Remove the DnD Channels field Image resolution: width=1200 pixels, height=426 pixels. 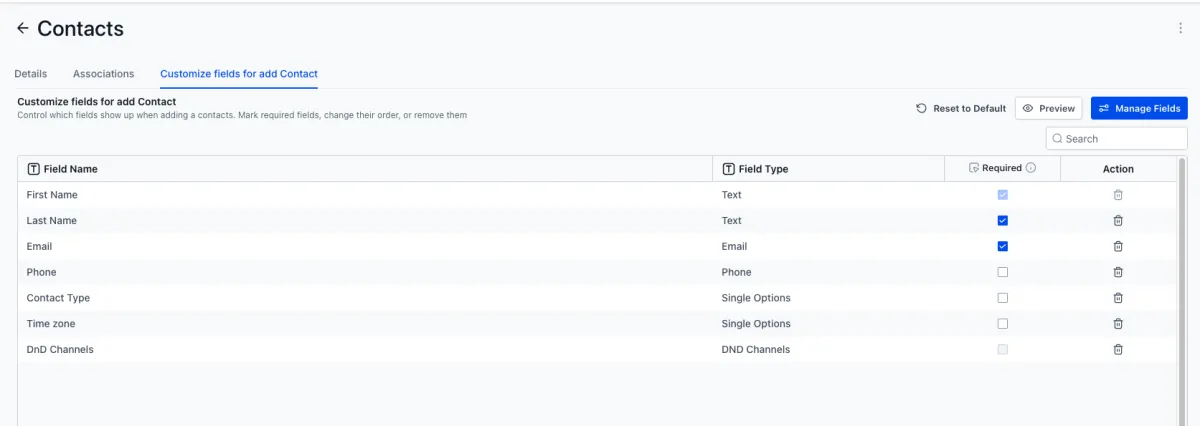click(1118, 350)
